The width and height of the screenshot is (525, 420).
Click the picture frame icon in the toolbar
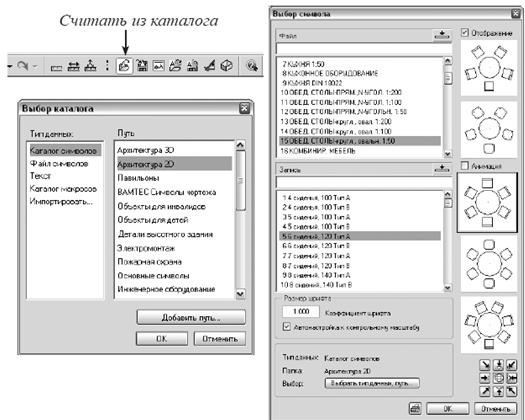click(158, 65)
